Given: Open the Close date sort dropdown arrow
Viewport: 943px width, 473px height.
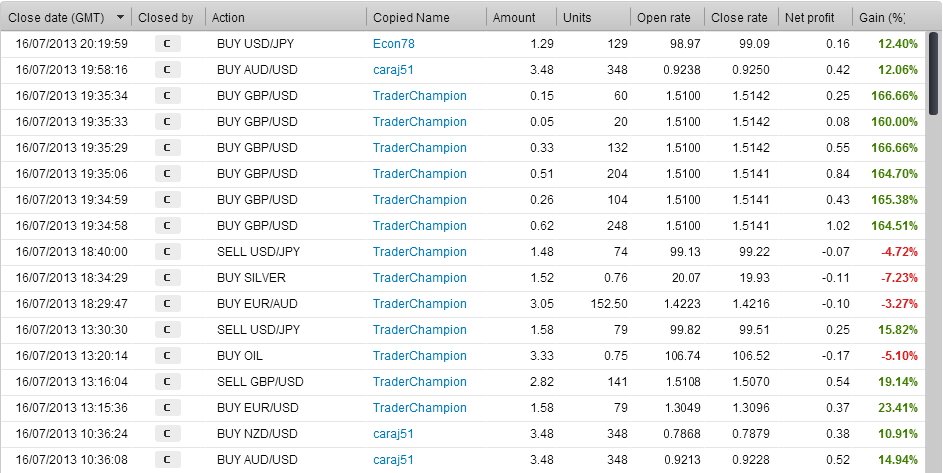Looking at the screenshot, I should (x=121, y=17).
